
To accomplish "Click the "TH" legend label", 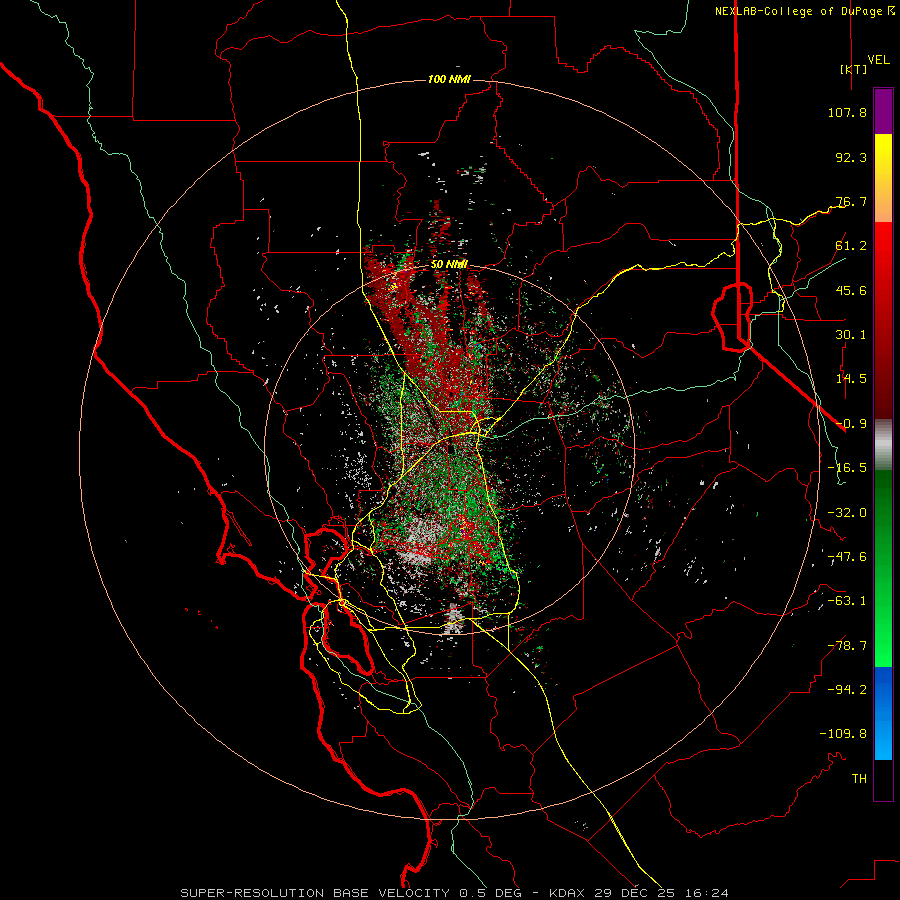I will (x=859, y=779).
